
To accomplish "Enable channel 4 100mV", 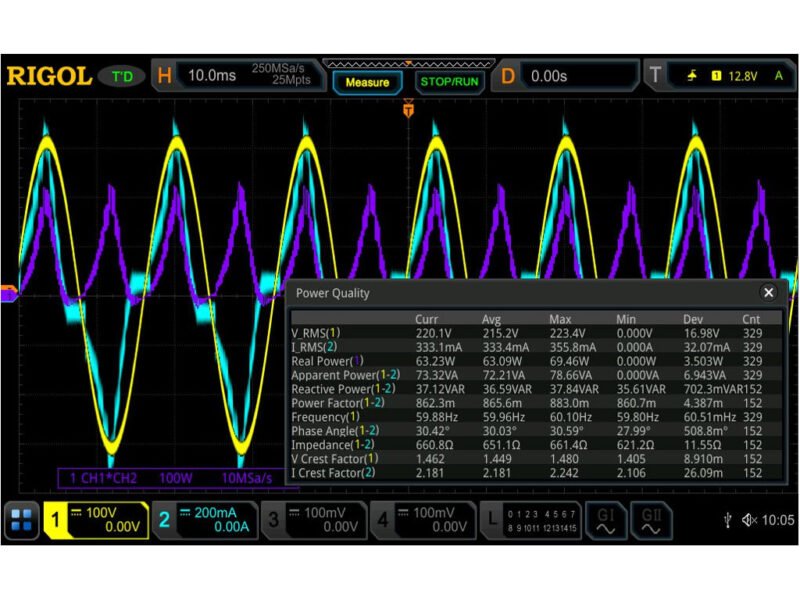I will pyautogui.click(x=423, y=520).
